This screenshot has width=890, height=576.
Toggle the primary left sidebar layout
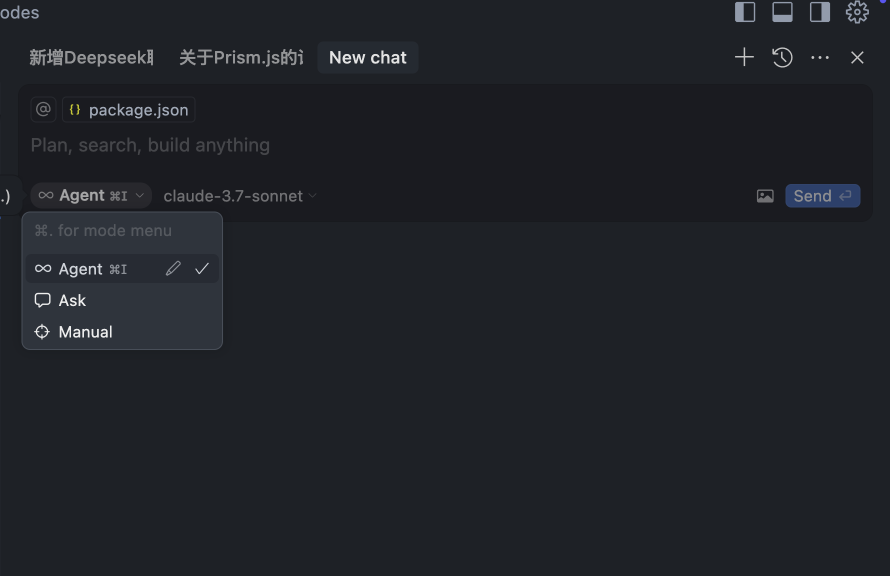click(x=745, y=12)
